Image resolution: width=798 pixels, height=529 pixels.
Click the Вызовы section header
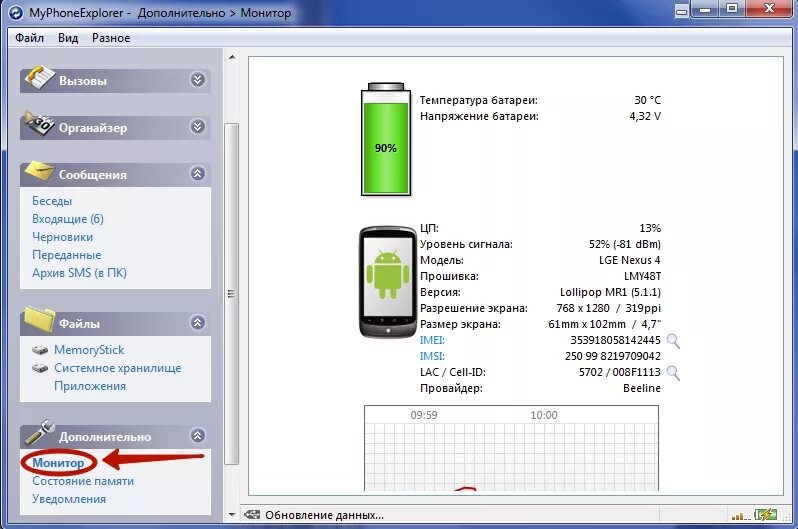click(x=115, y=80)
